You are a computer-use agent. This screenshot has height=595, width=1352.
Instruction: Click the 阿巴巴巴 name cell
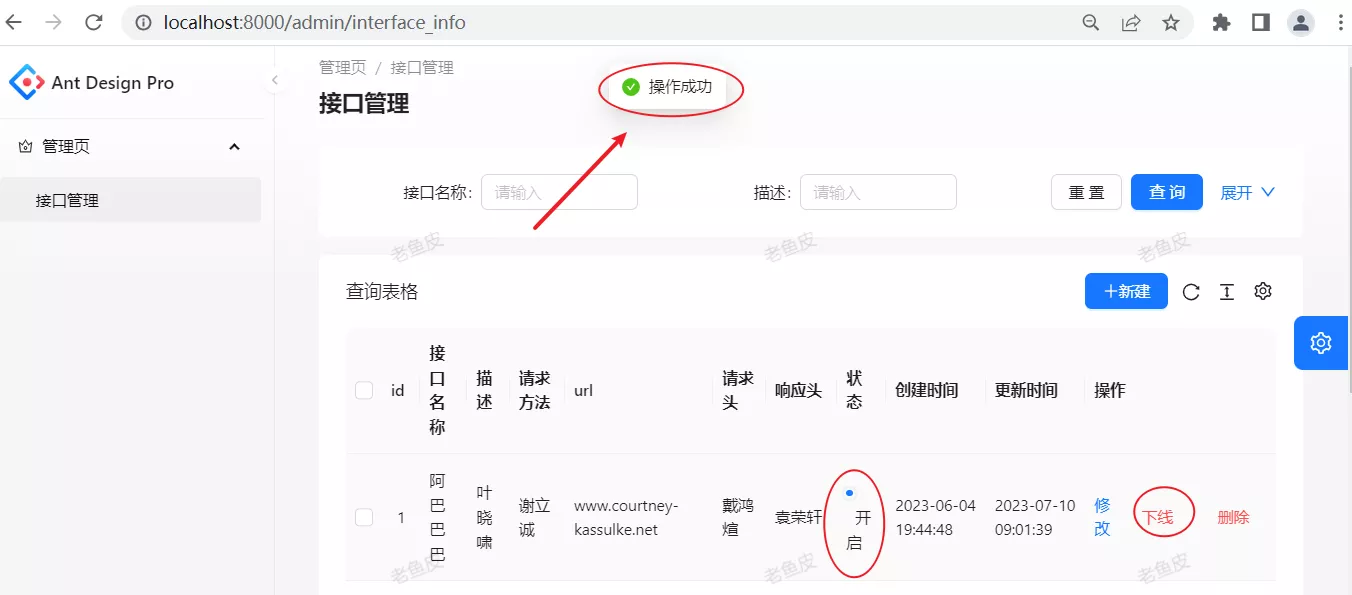[x=437, y=517]
